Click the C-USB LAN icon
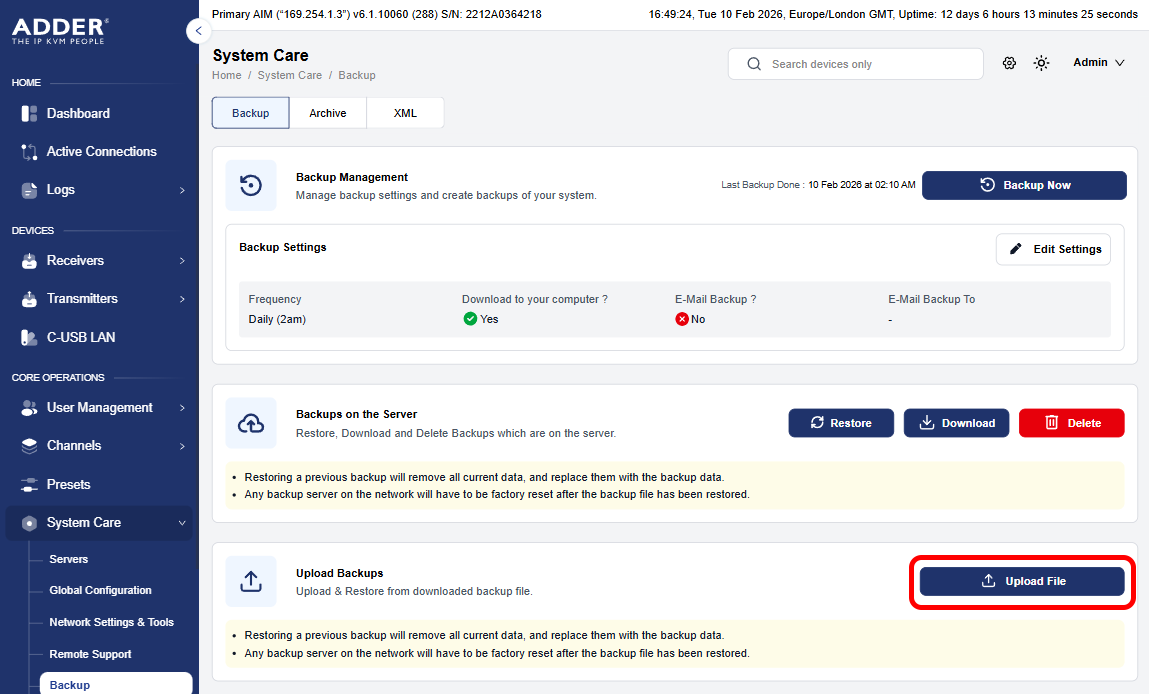The width and height of the screenshot is (1149, 694). [x=29, y=337]
